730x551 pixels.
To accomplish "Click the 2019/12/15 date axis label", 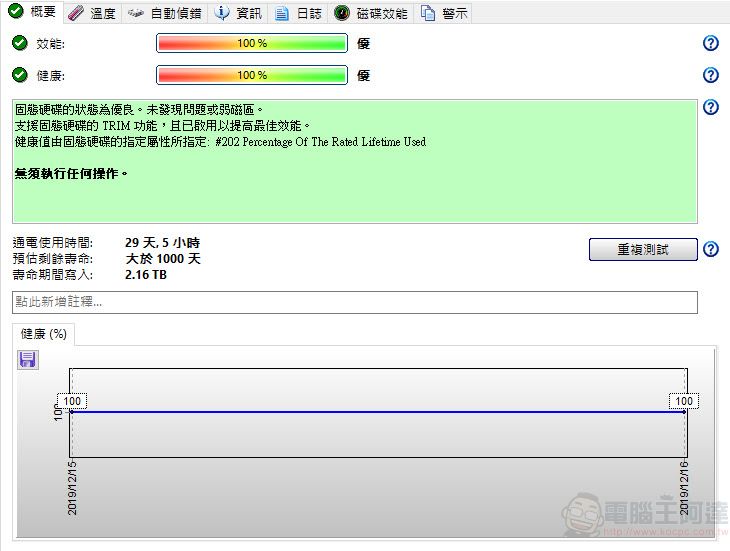I will click(72, 488).
